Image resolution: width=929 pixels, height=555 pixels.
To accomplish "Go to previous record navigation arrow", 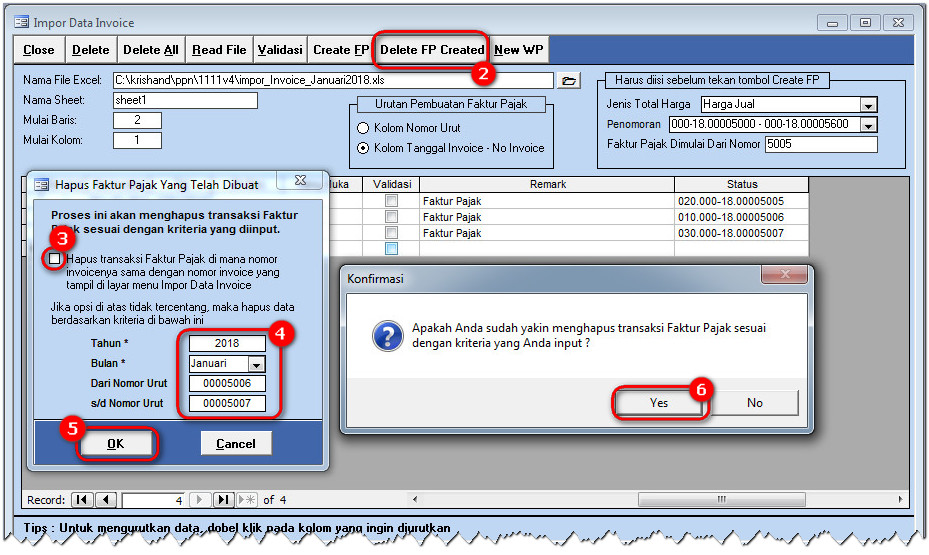I will [x=106, y=499].
